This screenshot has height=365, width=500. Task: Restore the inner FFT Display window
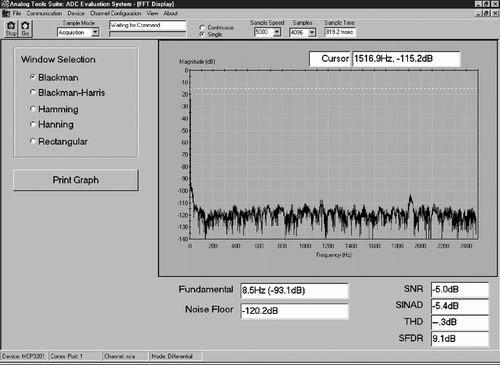487,13
